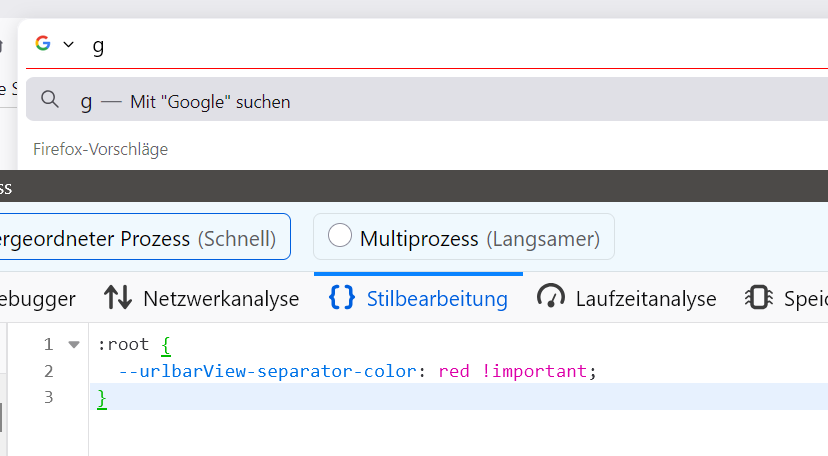The image size is (828, 456).
Task: Switch to the Netzwerkanalyse tab label
Action: point(221,298)
